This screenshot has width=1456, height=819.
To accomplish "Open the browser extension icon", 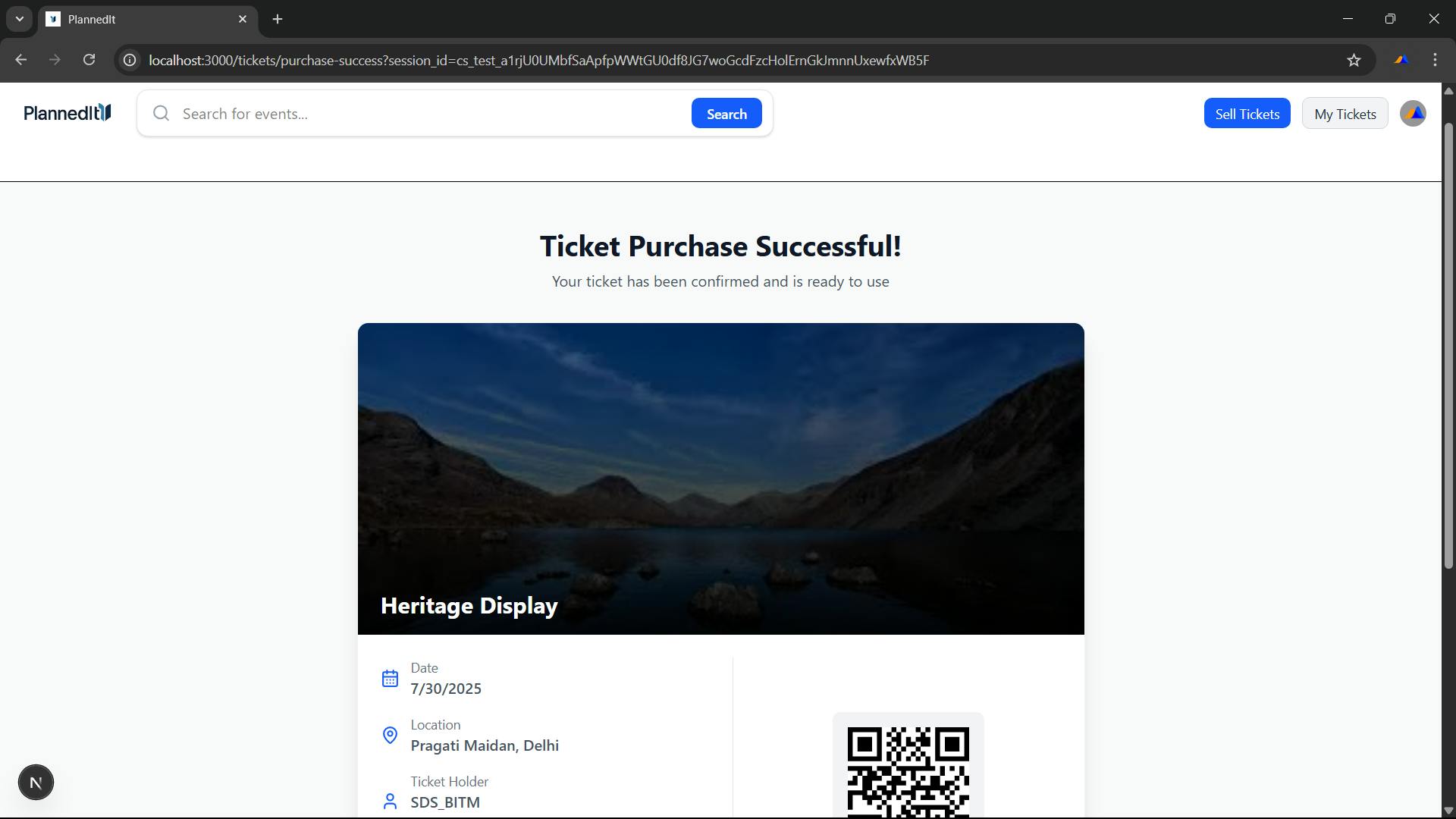I will [x=1401, y=60].
